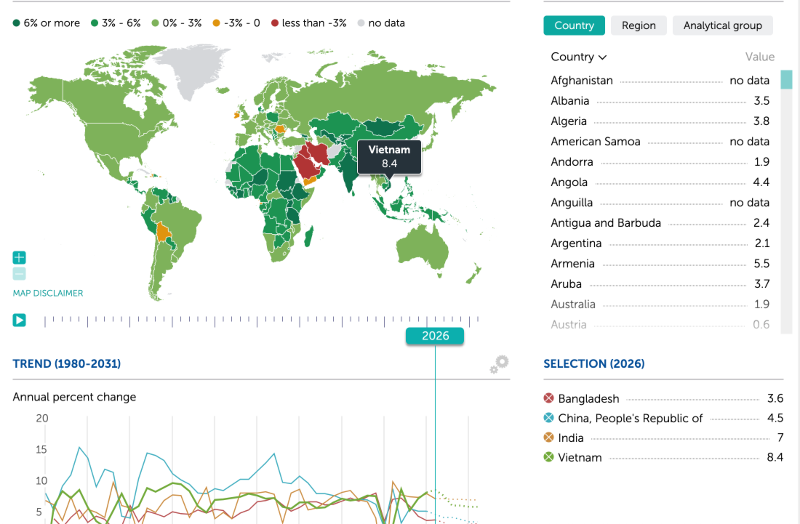Screen dimensions: 800x524
Task: Select Australia in the country list
Action: point(660,304)
